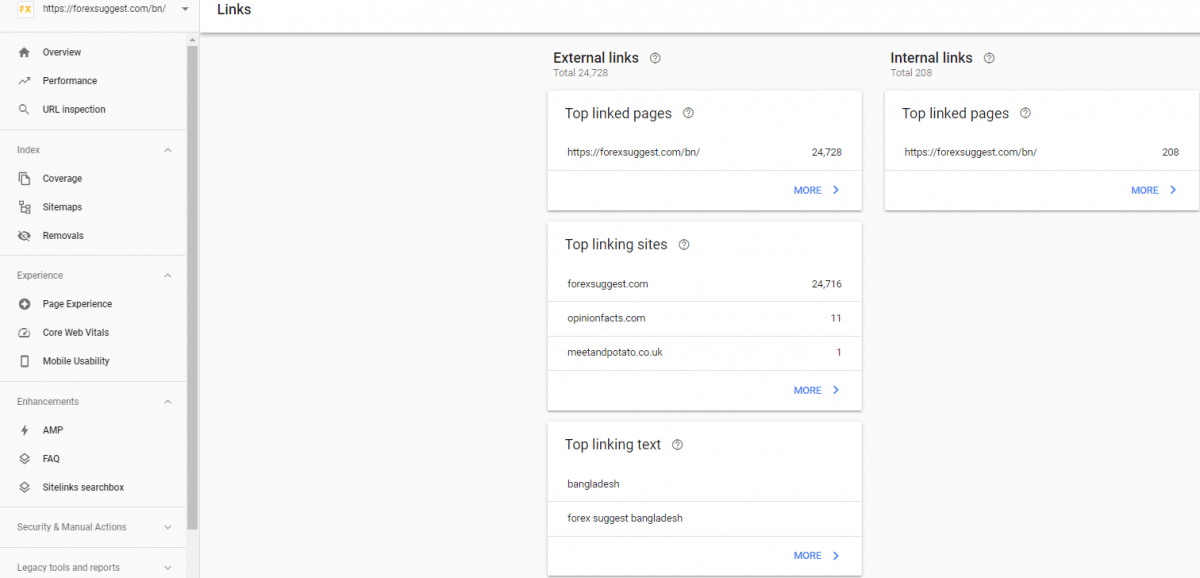The image size is (1200, 578).
Task: Collapse the Enhancements section
Action: [x=167, y=401]
